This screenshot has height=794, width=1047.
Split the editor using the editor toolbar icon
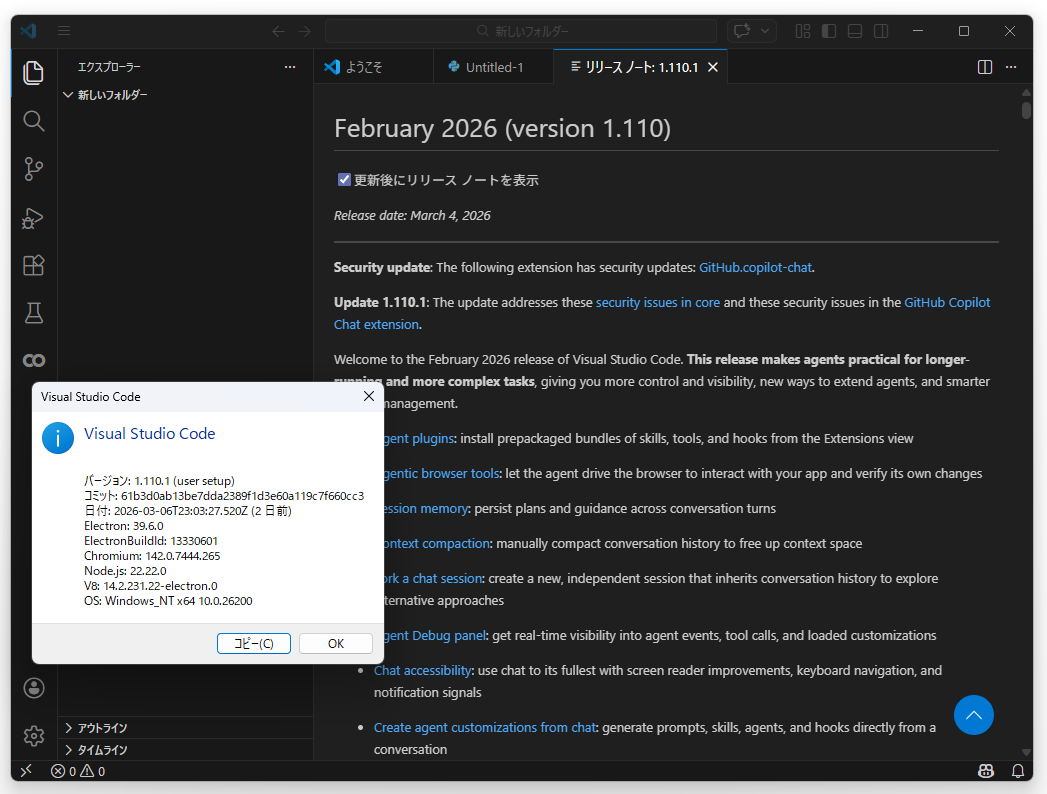pyautogui.click(x=985, y=66)
